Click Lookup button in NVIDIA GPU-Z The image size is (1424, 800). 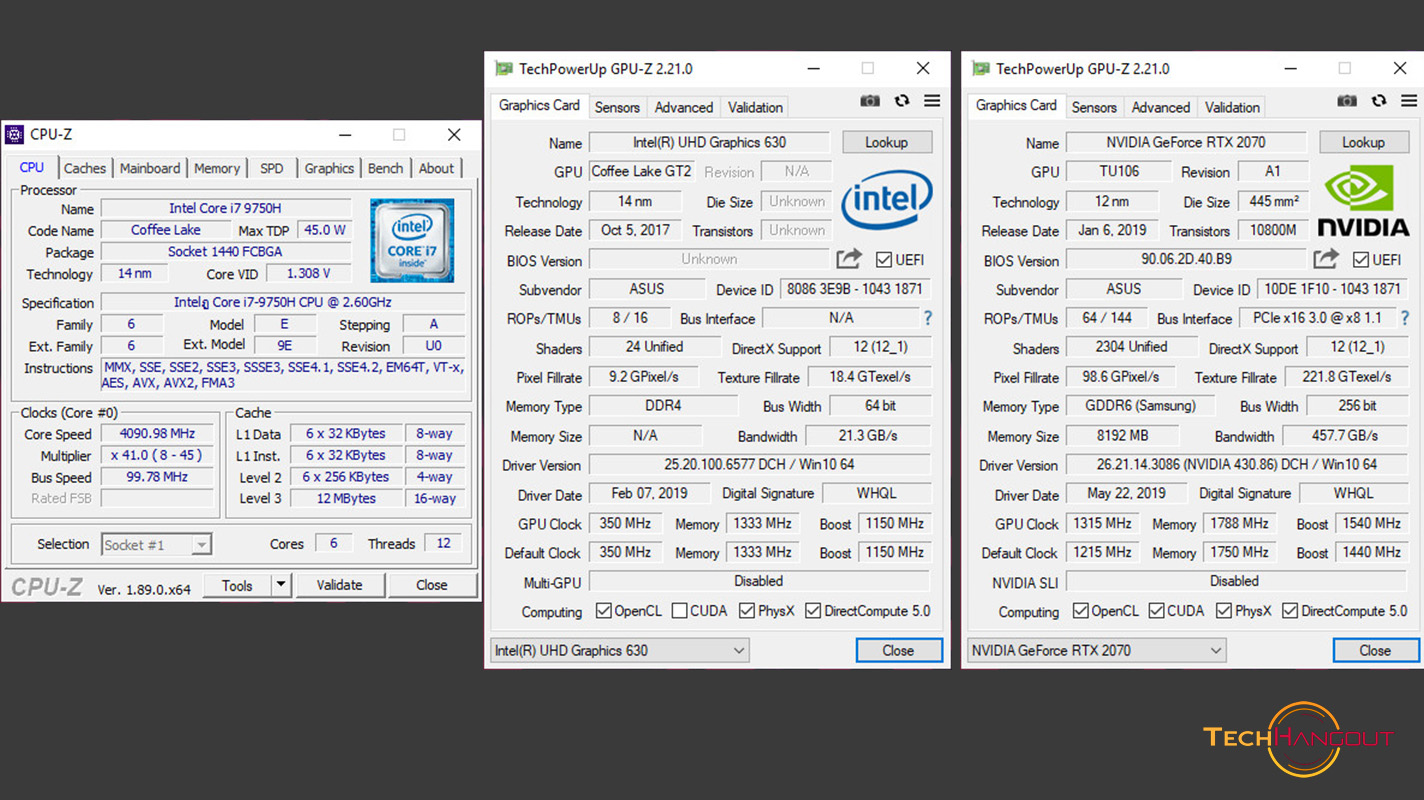(x=1364, y=142)
